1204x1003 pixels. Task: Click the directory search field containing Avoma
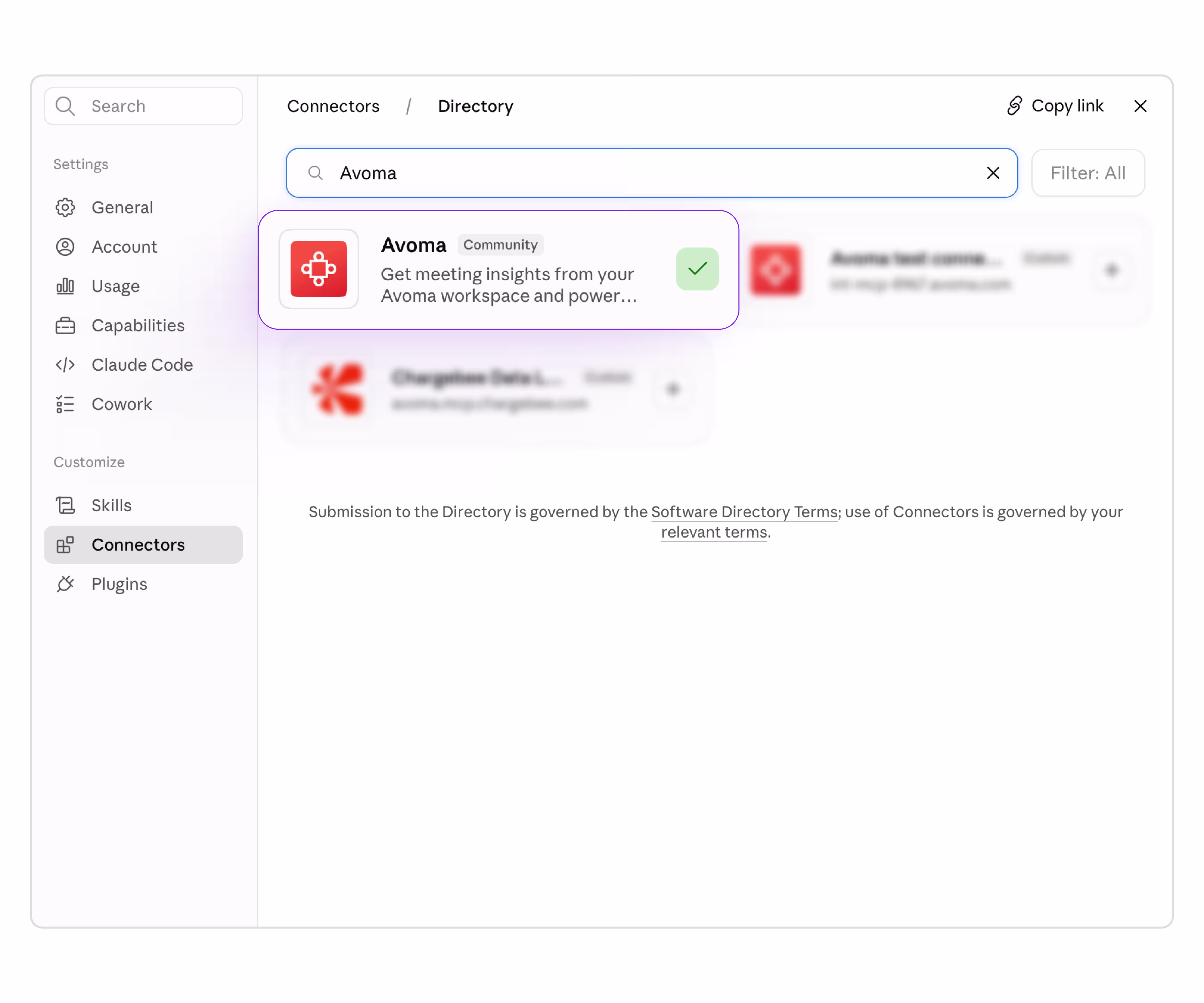[652, 173]
